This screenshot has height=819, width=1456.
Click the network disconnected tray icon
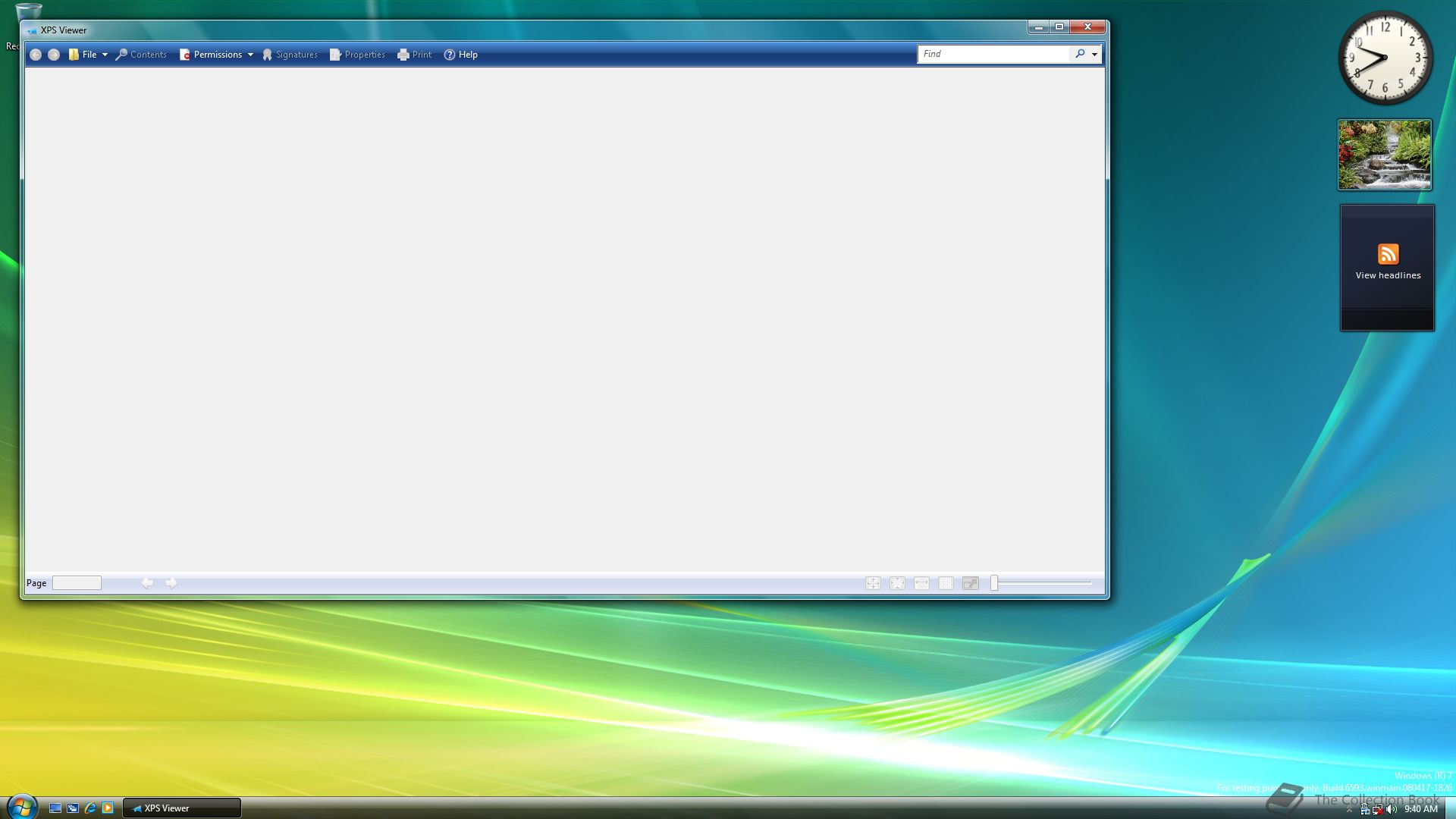tap(1378, 809)
